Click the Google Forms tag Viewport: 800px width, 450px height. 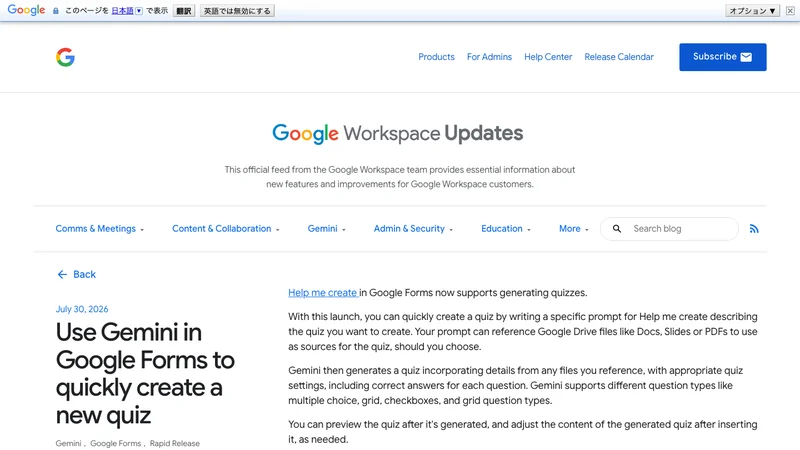(116, 443)
